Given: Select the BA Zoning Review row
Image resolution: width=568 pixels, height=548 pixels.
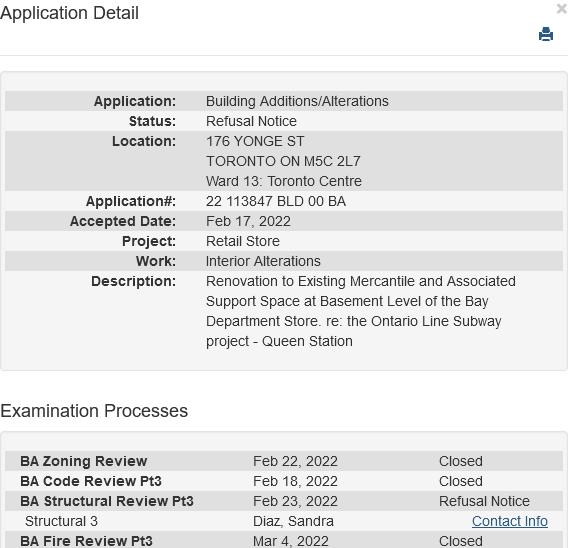Looking at the screenshot, I should [284, 461].
